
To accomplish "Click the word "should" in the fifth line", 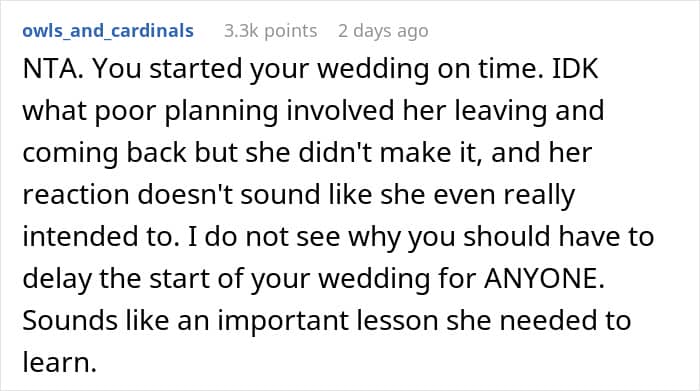I will coord(507,237).
